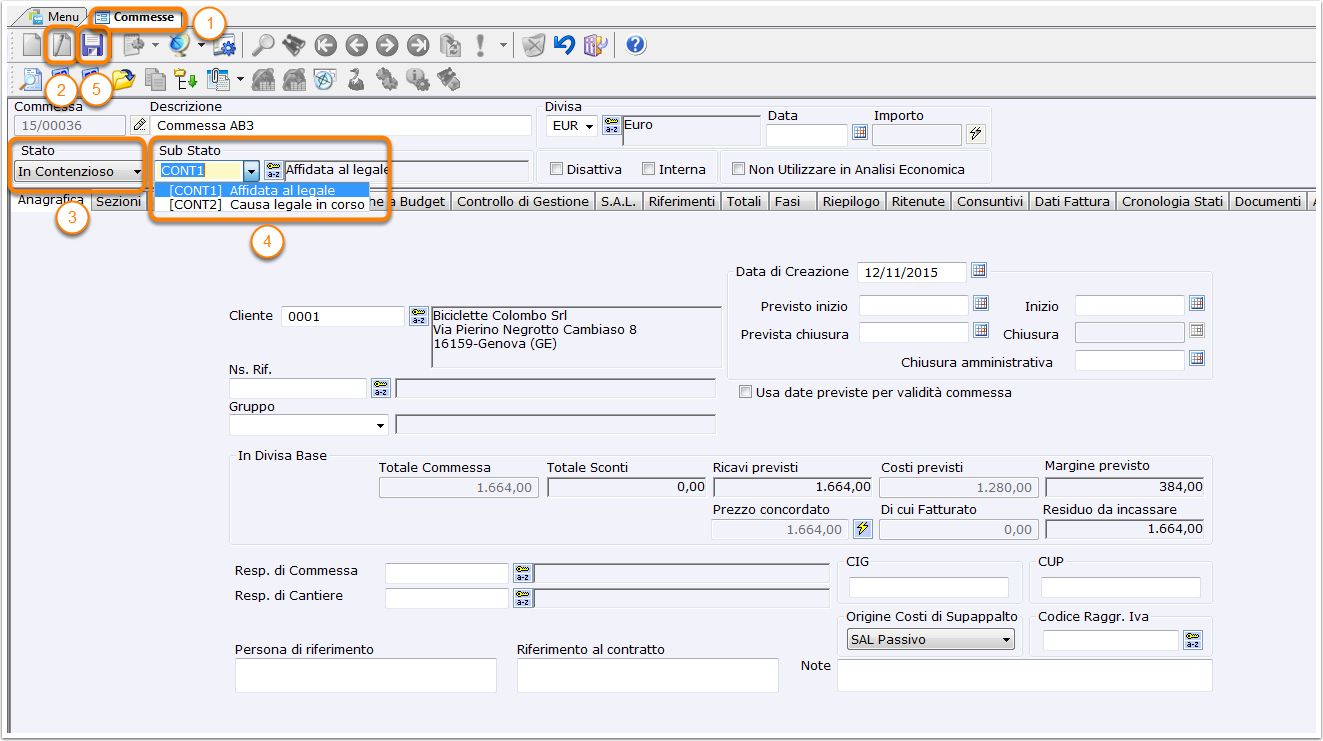Click the Edit record pencil icon

(x=62, y=45)
